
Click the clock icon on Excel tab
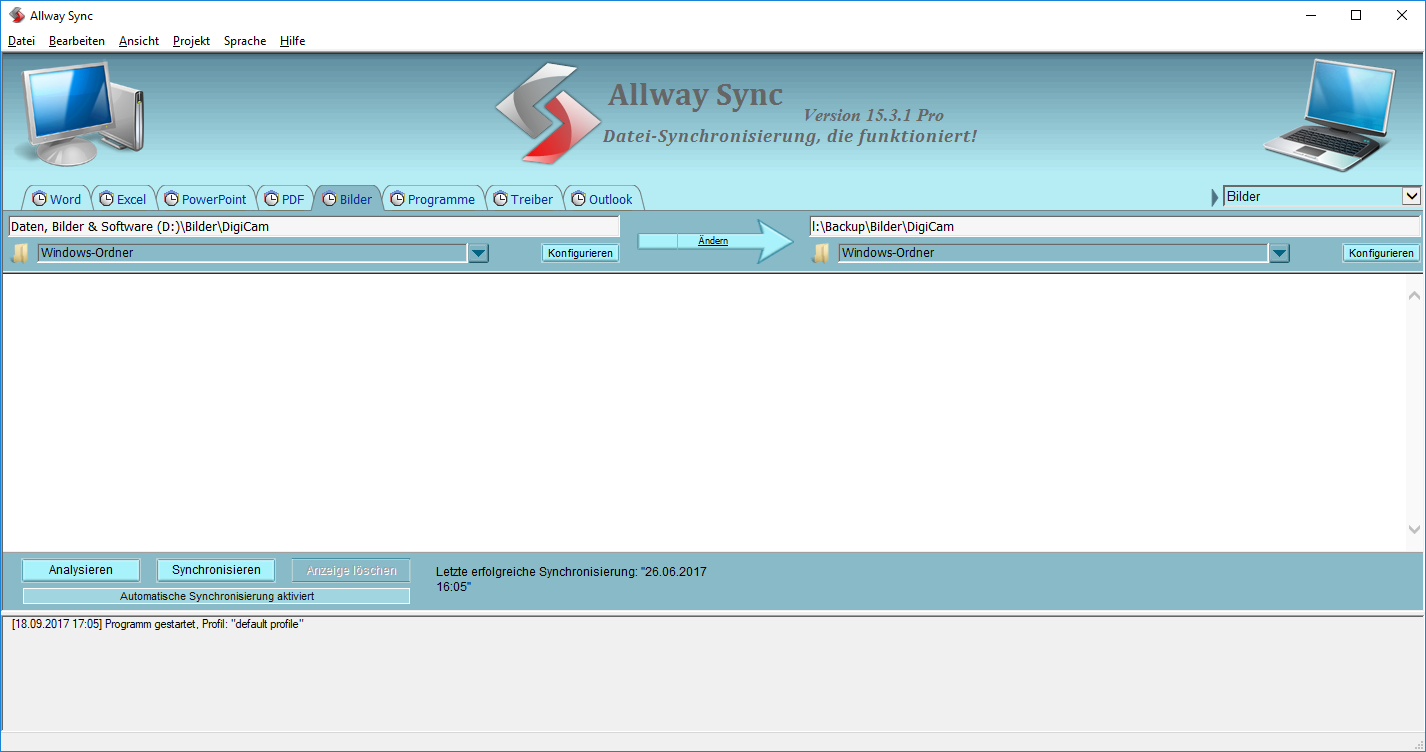pos(106,199)
